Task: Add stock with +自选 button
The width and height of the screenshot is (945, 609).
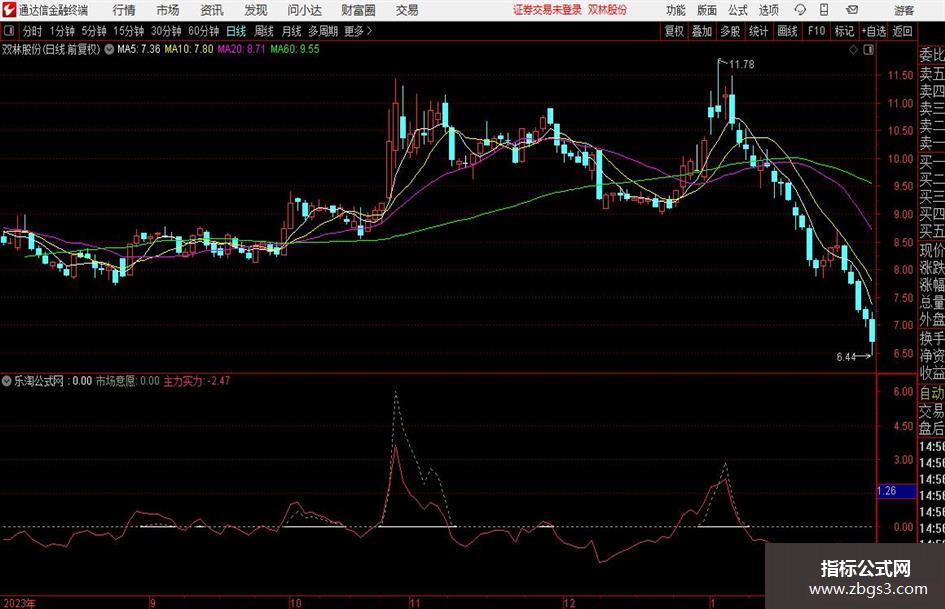Action: [874, 31]
